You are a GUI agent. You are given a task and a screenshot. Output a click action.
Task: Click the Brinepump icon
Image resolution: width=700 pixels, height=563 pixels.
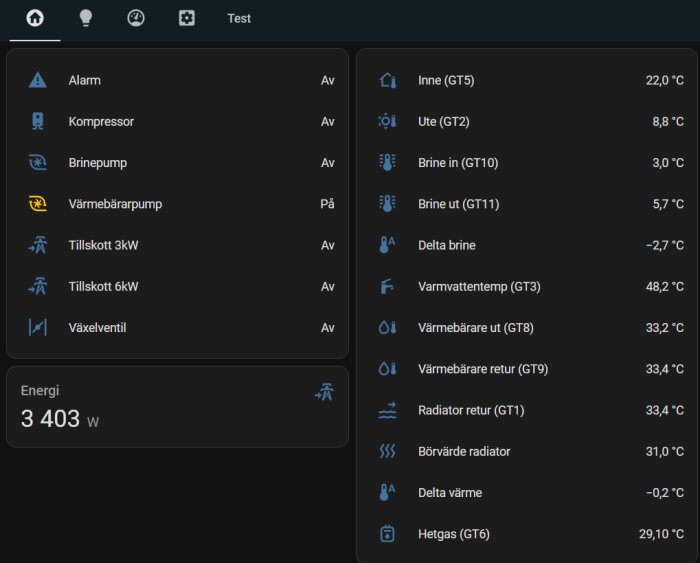click(38, 162)
